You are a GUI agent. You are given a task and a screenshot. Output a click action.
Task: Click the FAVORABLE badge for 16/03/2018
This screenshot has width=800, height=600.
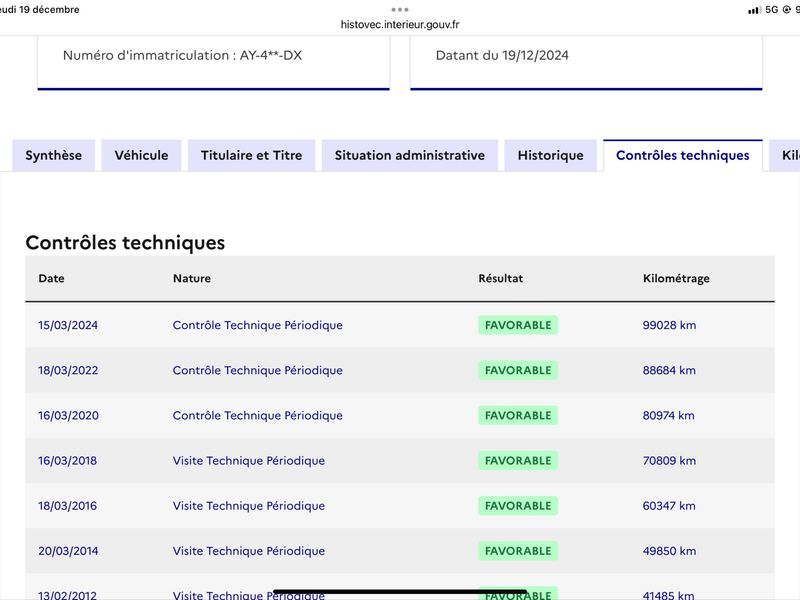point(518,461)
